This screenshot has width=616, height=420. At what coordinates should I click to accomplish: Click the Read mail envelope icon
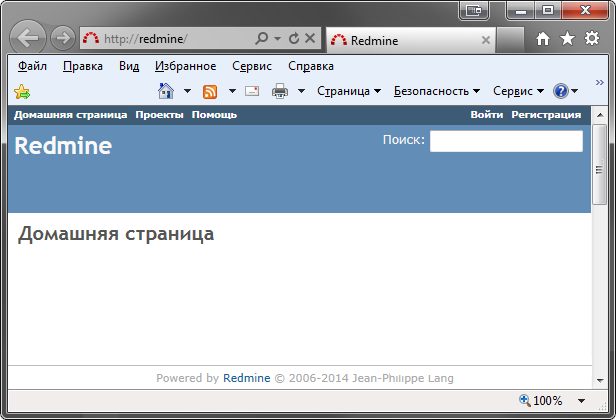(x=252, y=91)
